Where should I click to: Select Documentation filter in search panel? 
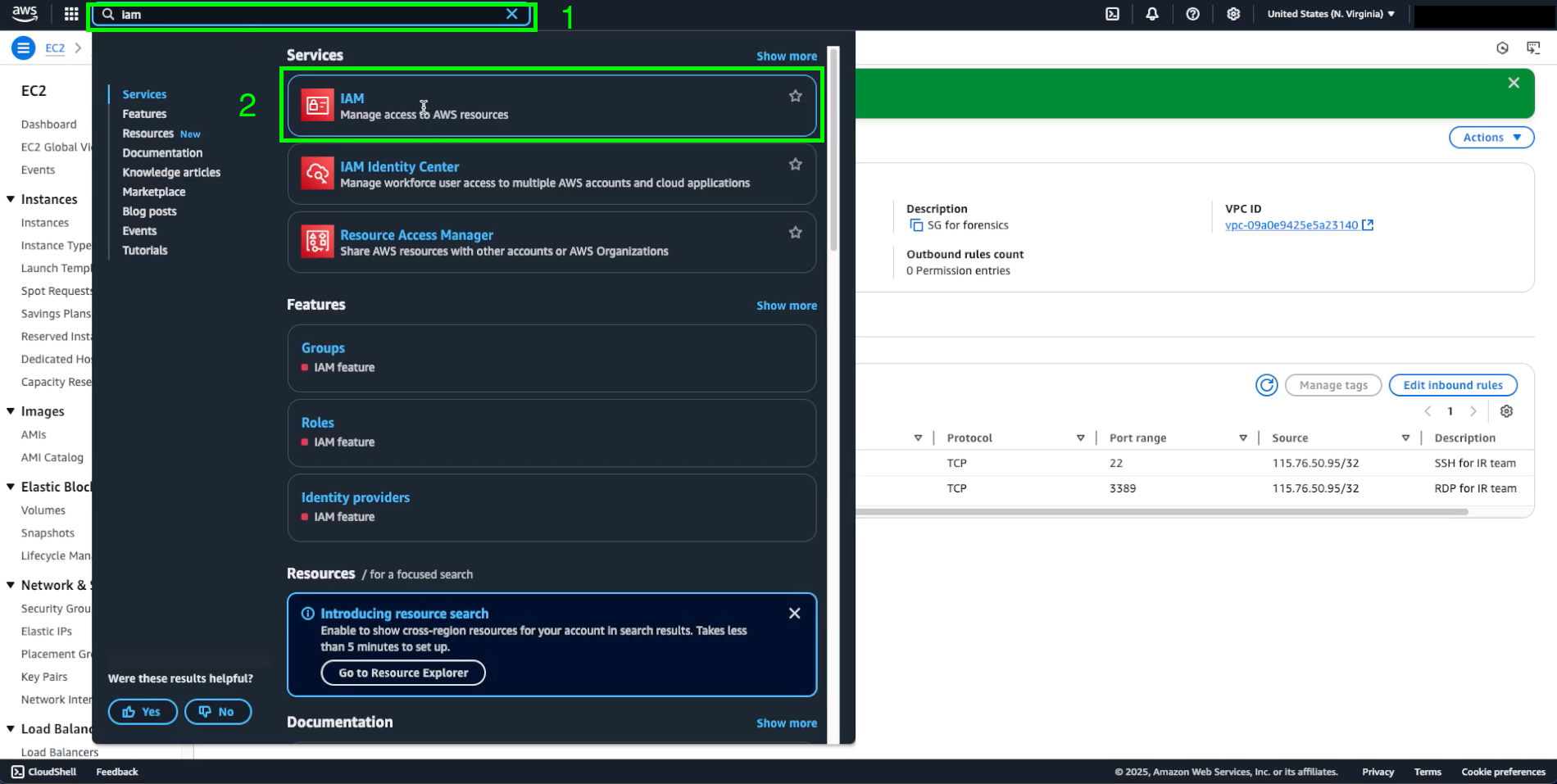click(x=162, y=153)
